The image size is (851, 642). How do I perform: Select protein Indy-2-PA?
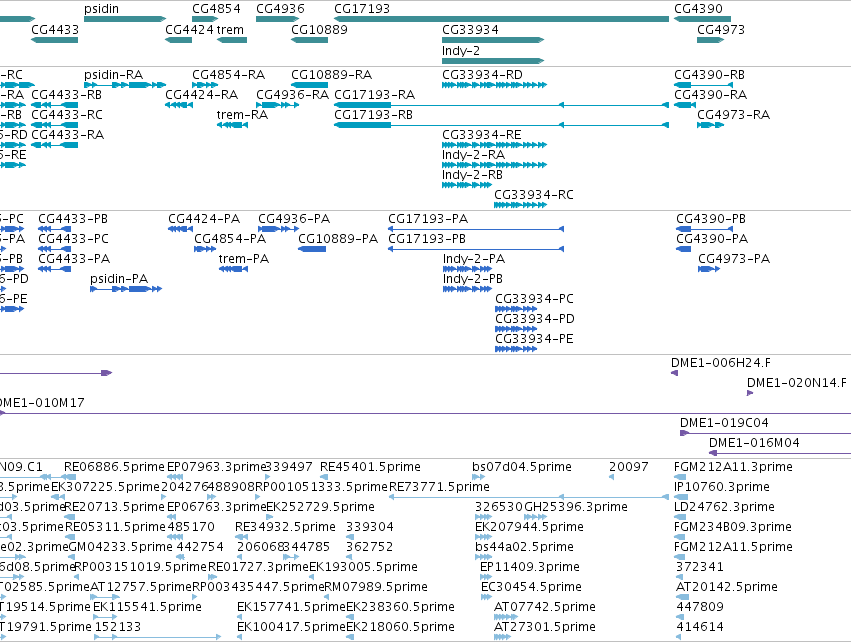coord(467,269)
